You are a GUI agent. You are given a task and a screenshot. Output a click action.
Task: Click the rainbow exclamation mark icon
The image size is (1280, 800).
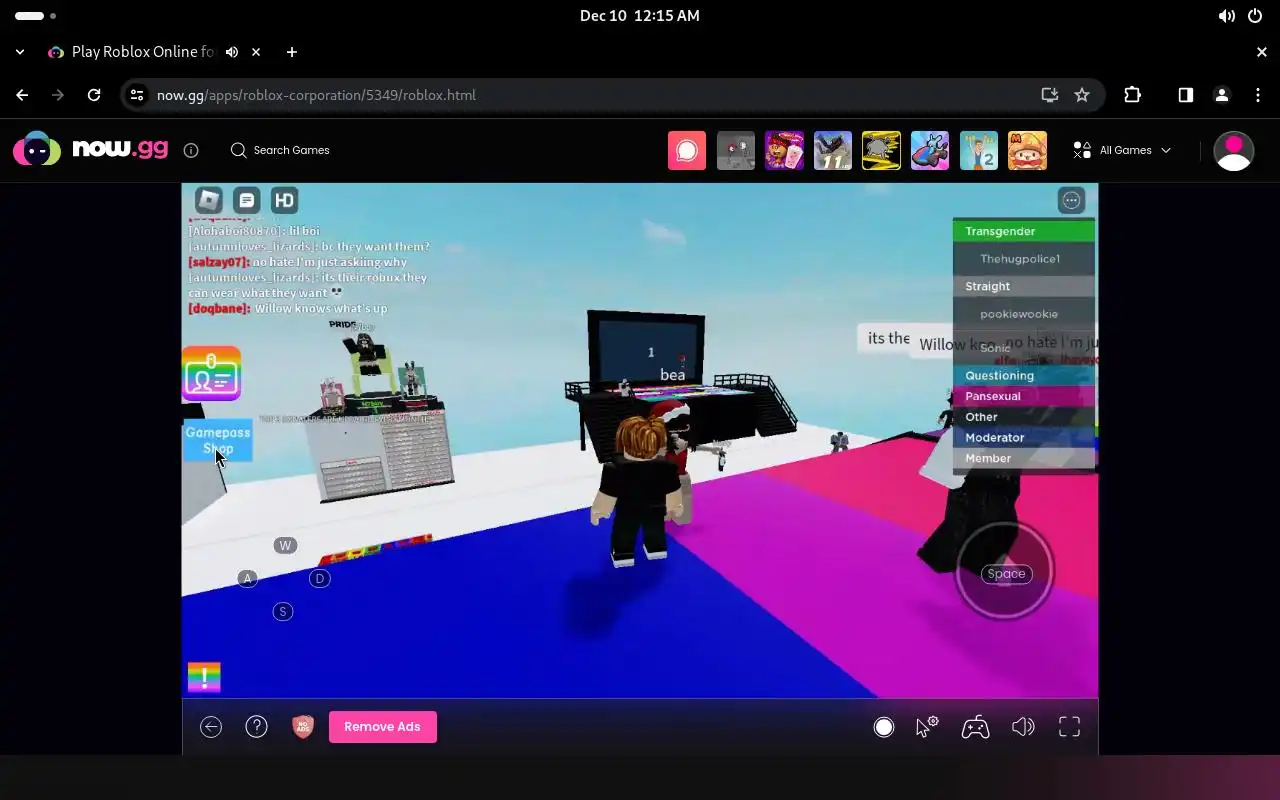tap(204, 678)
